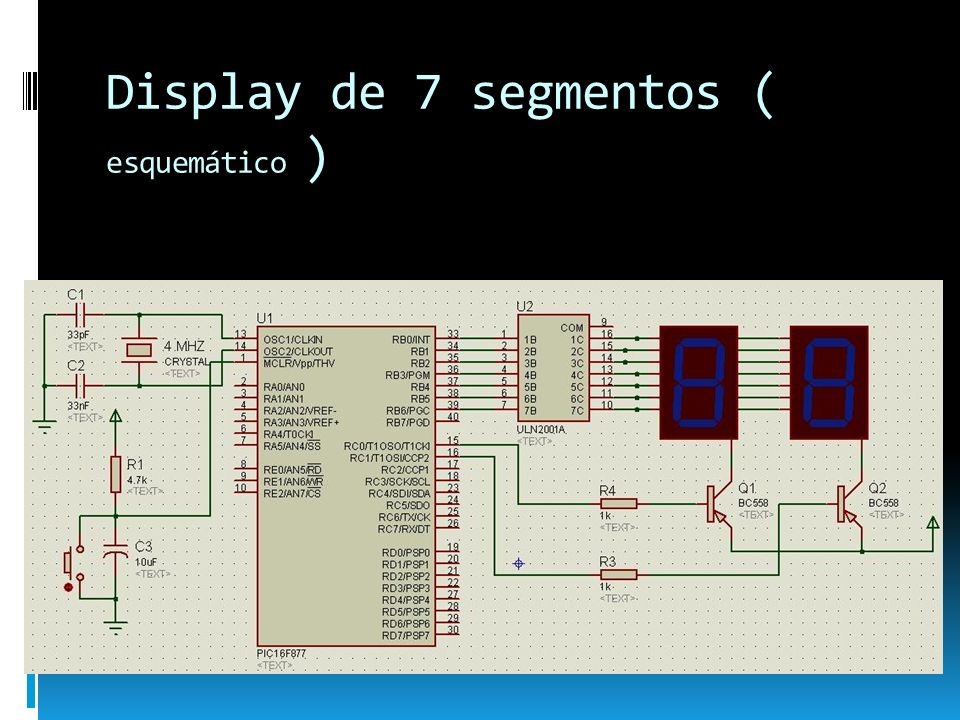The width and height of the screenshot is (960, 720).
Task: Click the blue origin crosshair marker
Action: 519,563
